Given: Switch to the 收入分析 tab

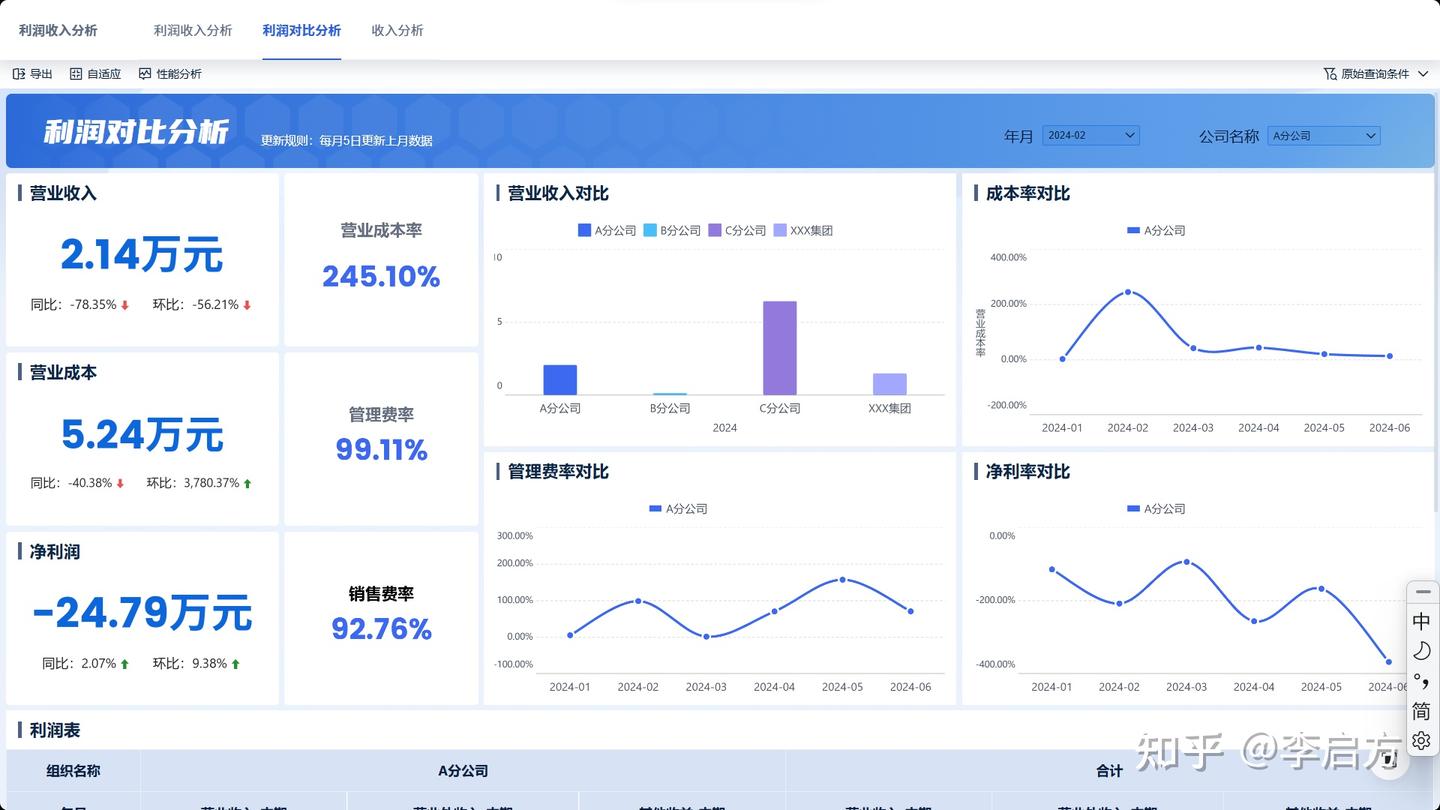Looking at the screenshot, I should (397, 30).
